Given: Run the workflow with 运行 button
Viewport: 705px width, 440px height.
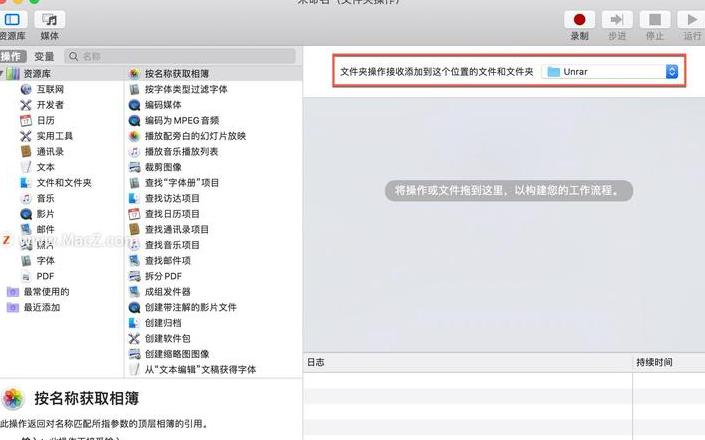Looking at the screenshot, I should (692, 20).
